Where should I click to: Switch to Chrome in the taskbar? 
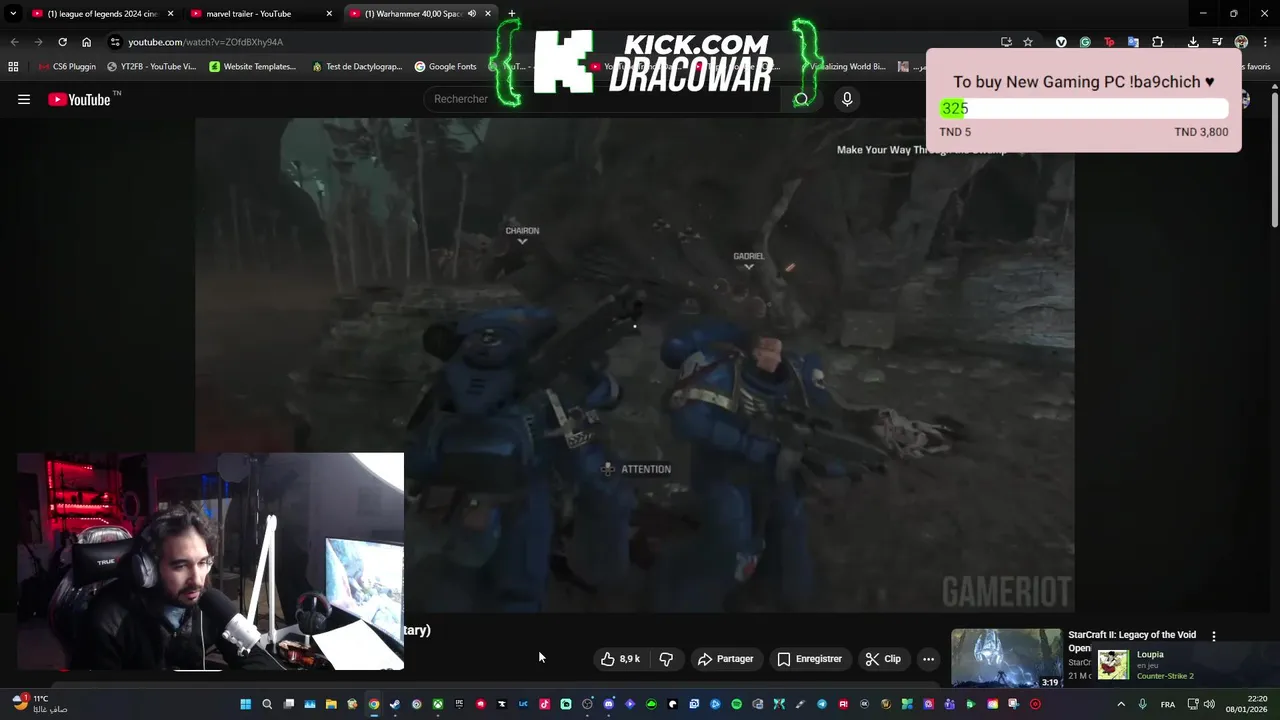tap(373, 704)
